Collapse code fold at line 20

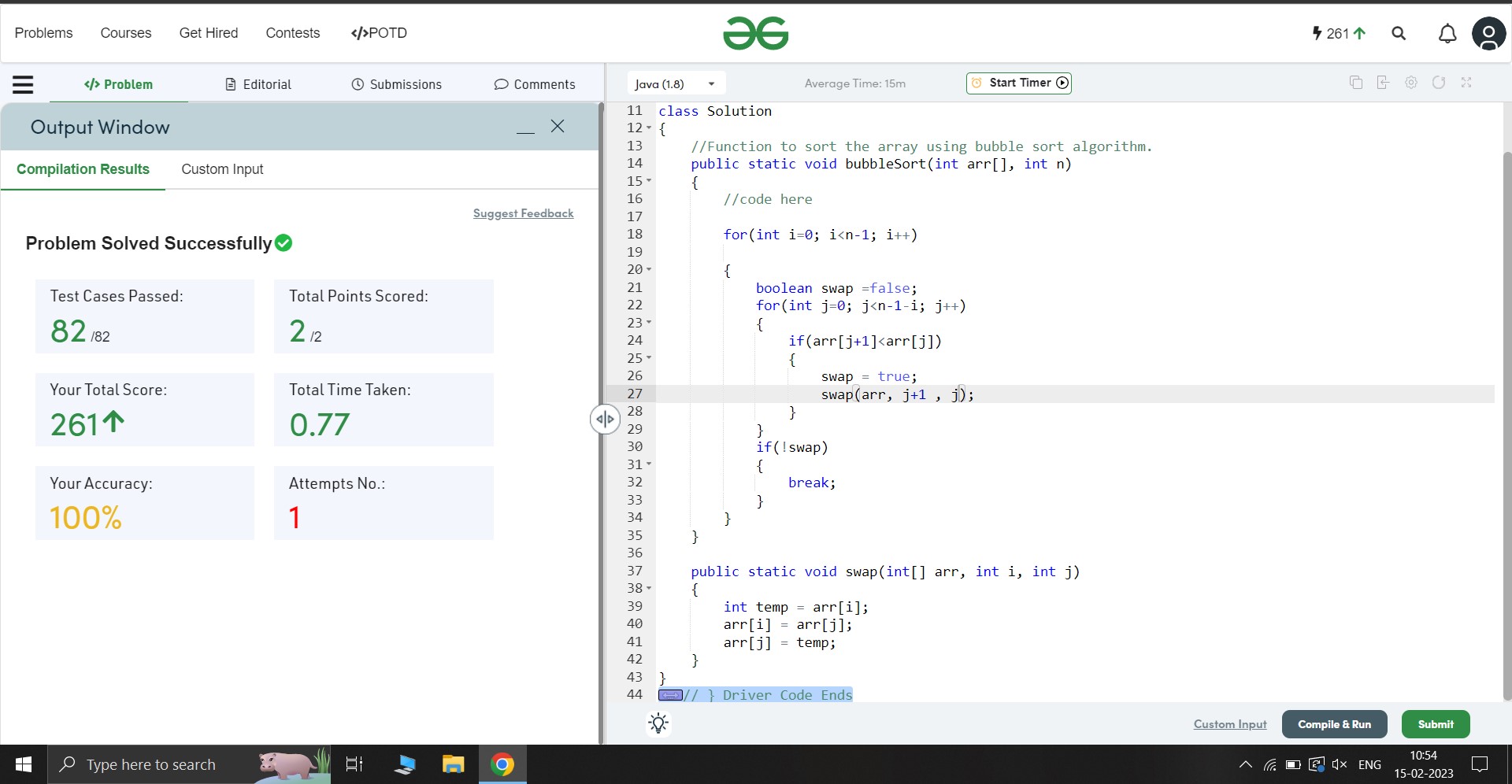(x=649, y=269)
